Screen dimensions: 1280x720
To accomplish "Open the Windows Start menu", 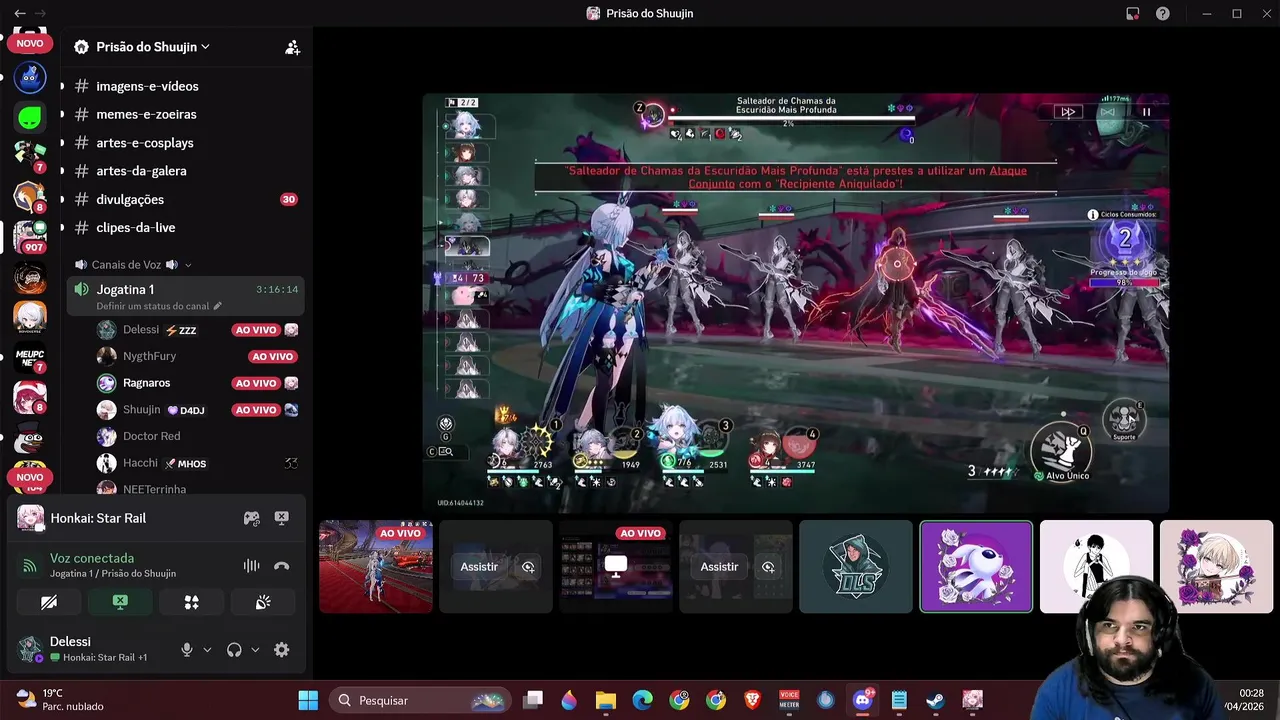I will (x=308, y=700).
